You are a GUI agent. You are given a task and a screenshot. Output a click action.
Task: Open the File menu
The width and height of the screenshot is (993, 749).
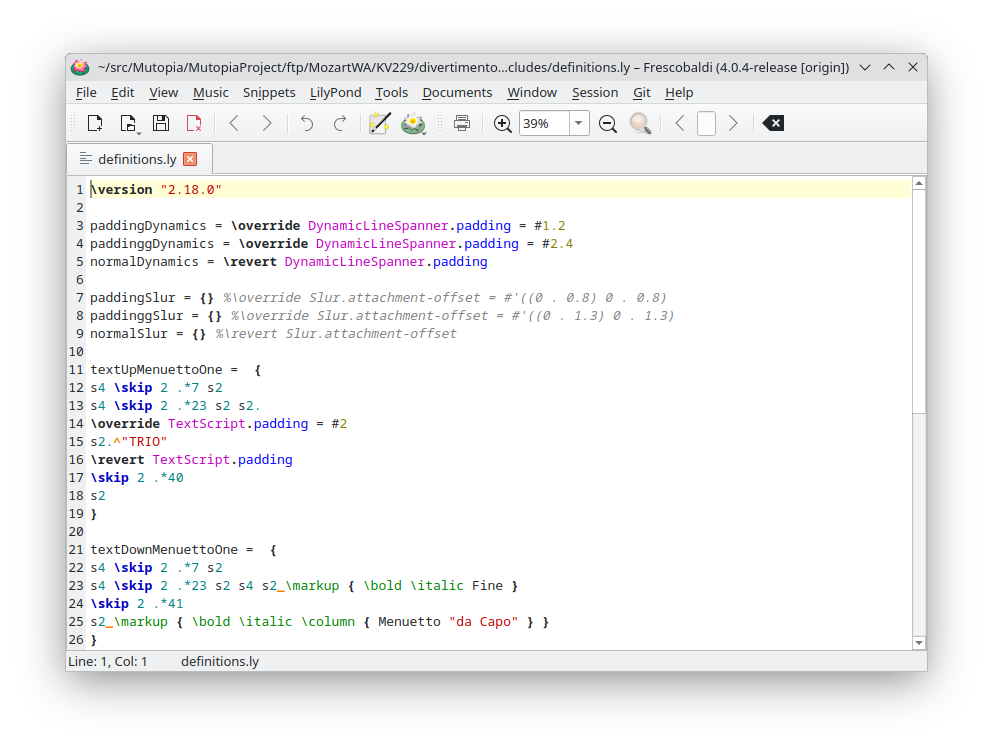[x=86, y=92]
